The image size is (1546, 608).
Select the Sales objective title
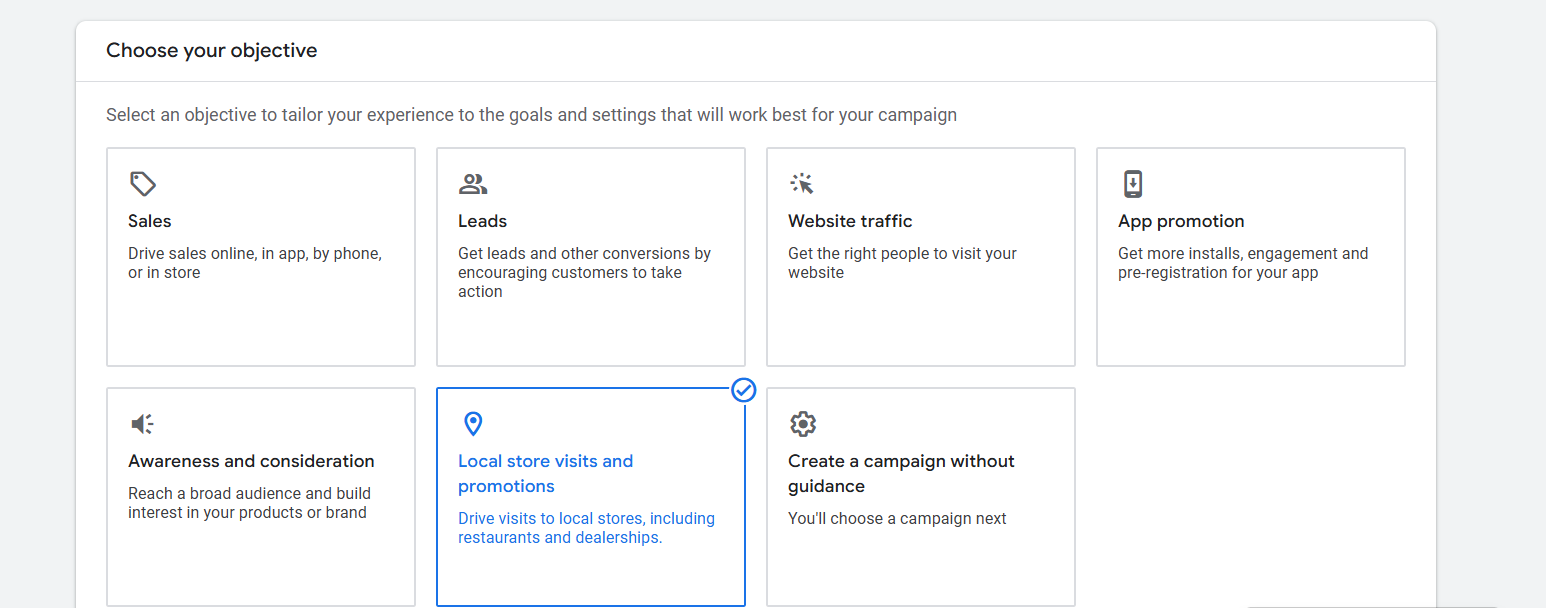coord(150,221)
